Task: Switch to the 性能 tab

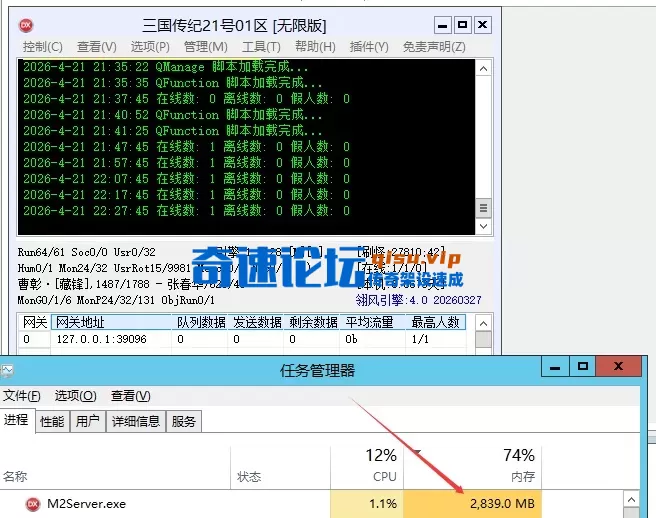Action: click(x=52, y=421)
